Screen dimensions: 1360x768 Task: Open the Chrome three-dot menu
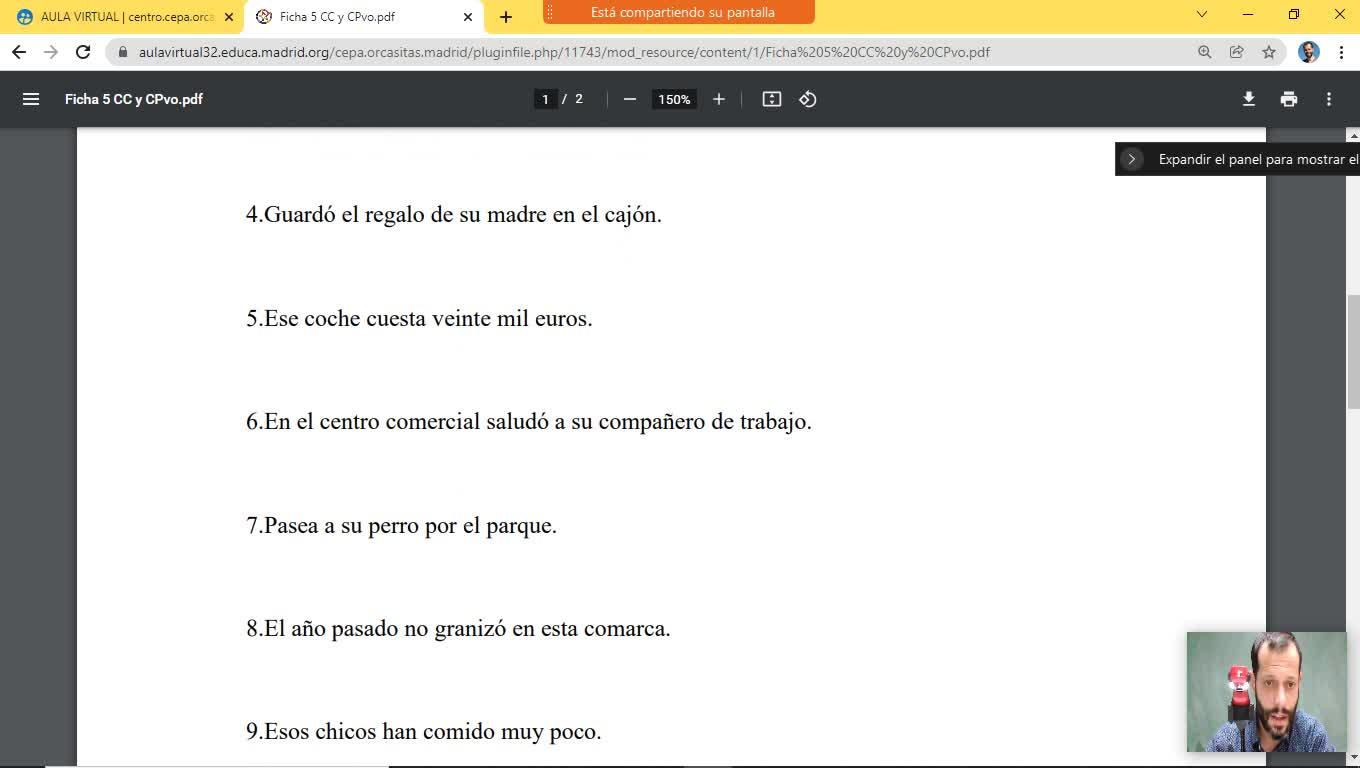(x=1341, y=52)
